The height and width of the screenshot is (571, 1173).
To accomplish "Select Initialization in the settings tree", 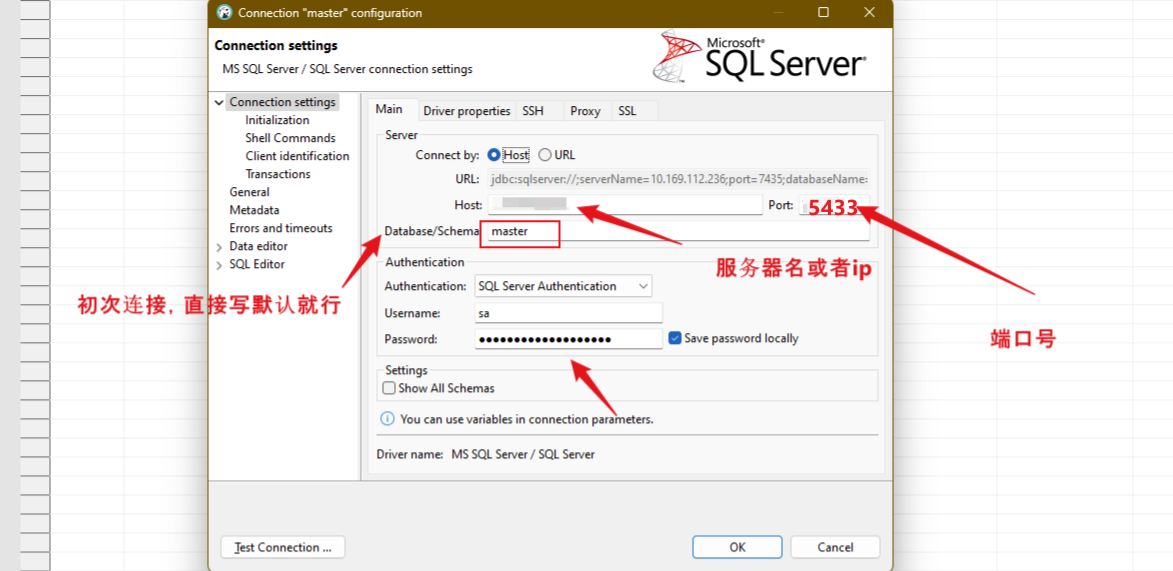I will tap(277, 120).
